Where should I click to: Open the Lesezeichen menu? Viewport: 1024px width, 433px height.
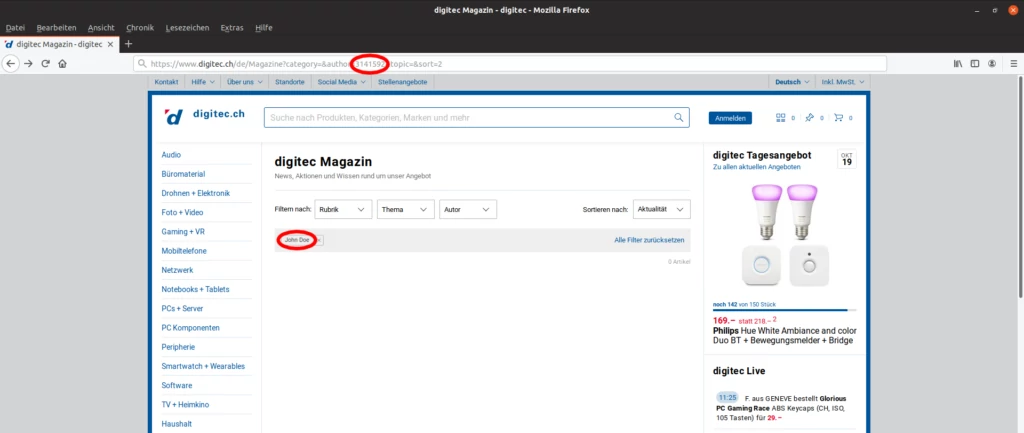pyautogui.click(x=187, y=27)
